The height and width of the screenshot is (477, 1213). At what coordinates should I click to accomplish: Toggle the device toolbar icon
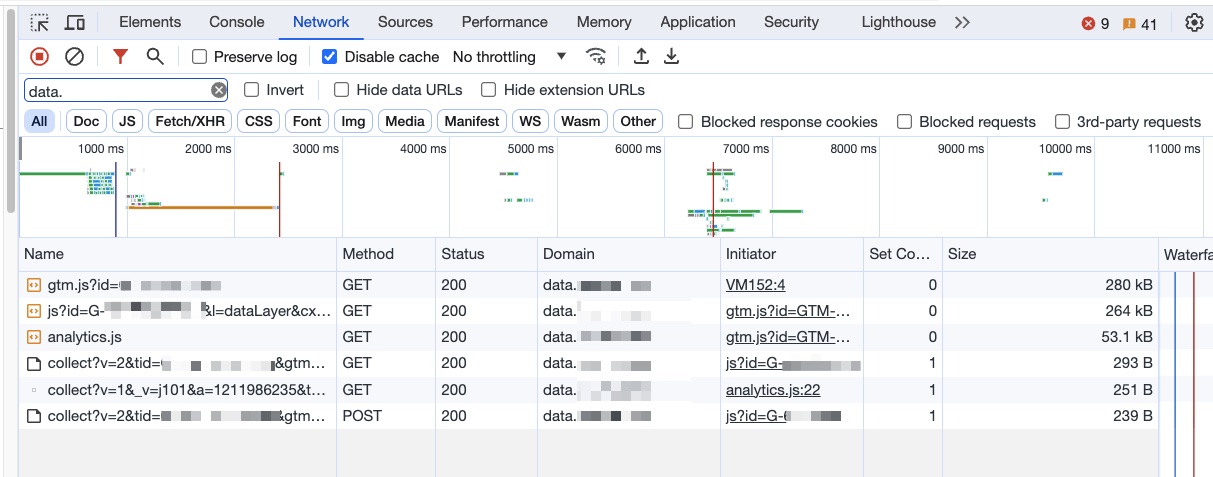point(74,22)
